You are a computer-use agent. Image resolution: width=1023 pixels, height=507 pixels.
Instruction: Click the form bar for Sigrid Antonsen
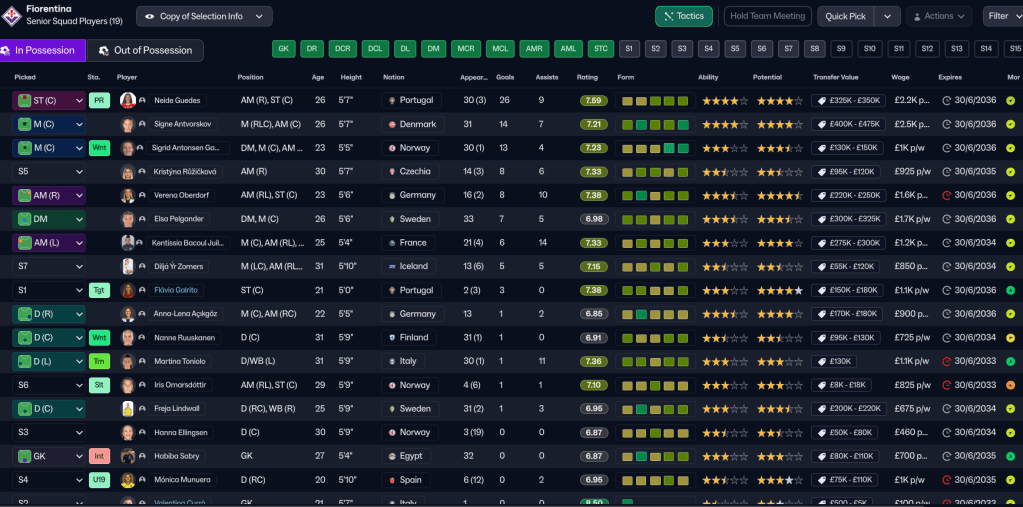click(x=655, y=148)
